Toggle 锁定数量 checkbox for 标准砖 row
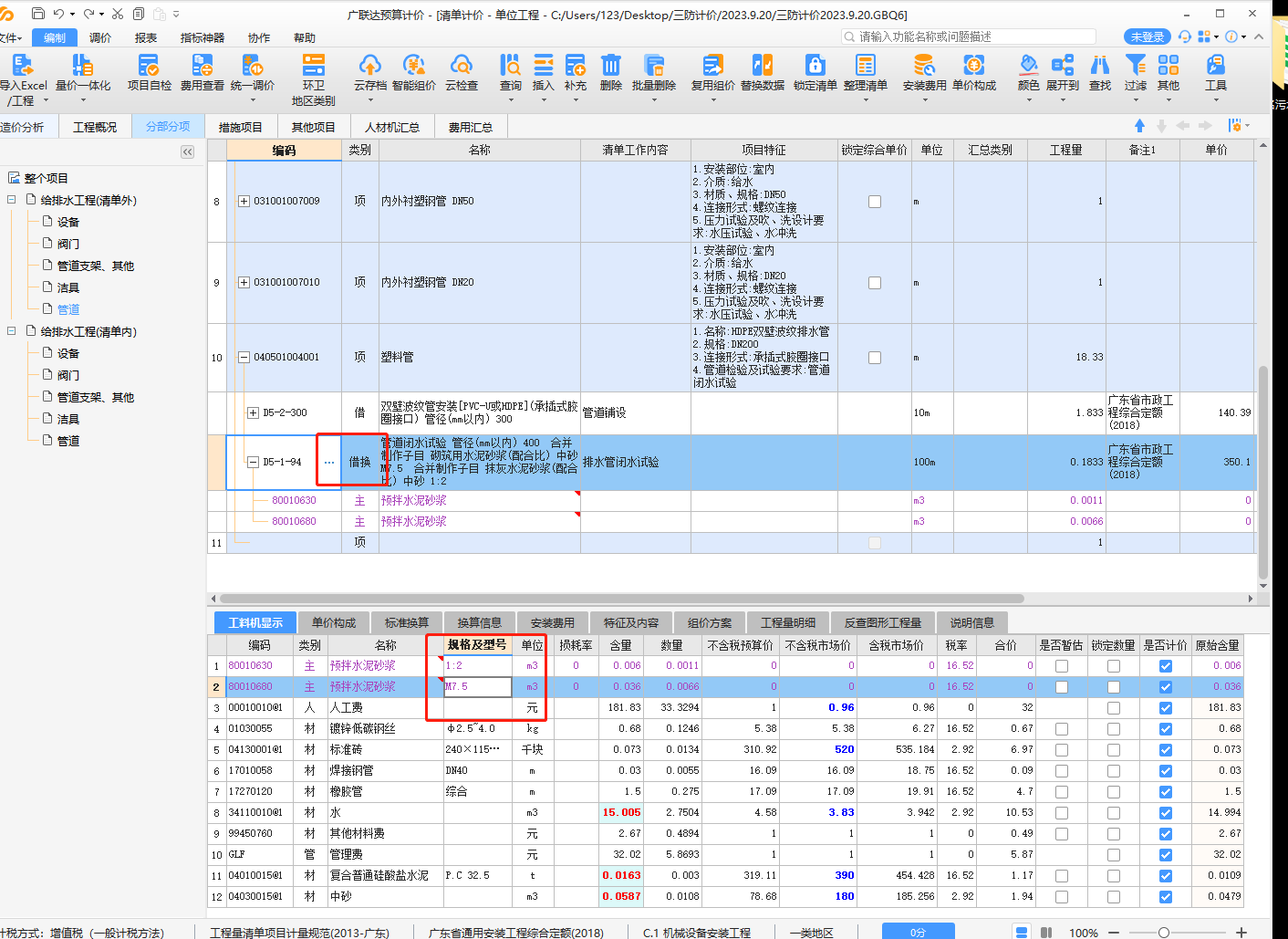This screenshot has width=1288, height=939. (1114, 750)
